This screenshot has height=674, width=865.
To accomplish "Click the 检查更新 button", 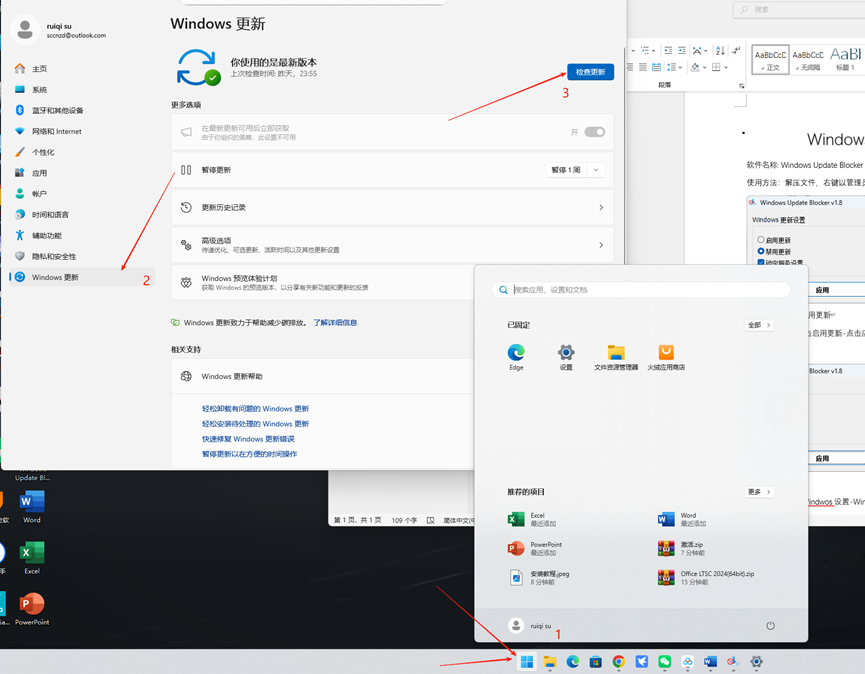I will 590,72.
